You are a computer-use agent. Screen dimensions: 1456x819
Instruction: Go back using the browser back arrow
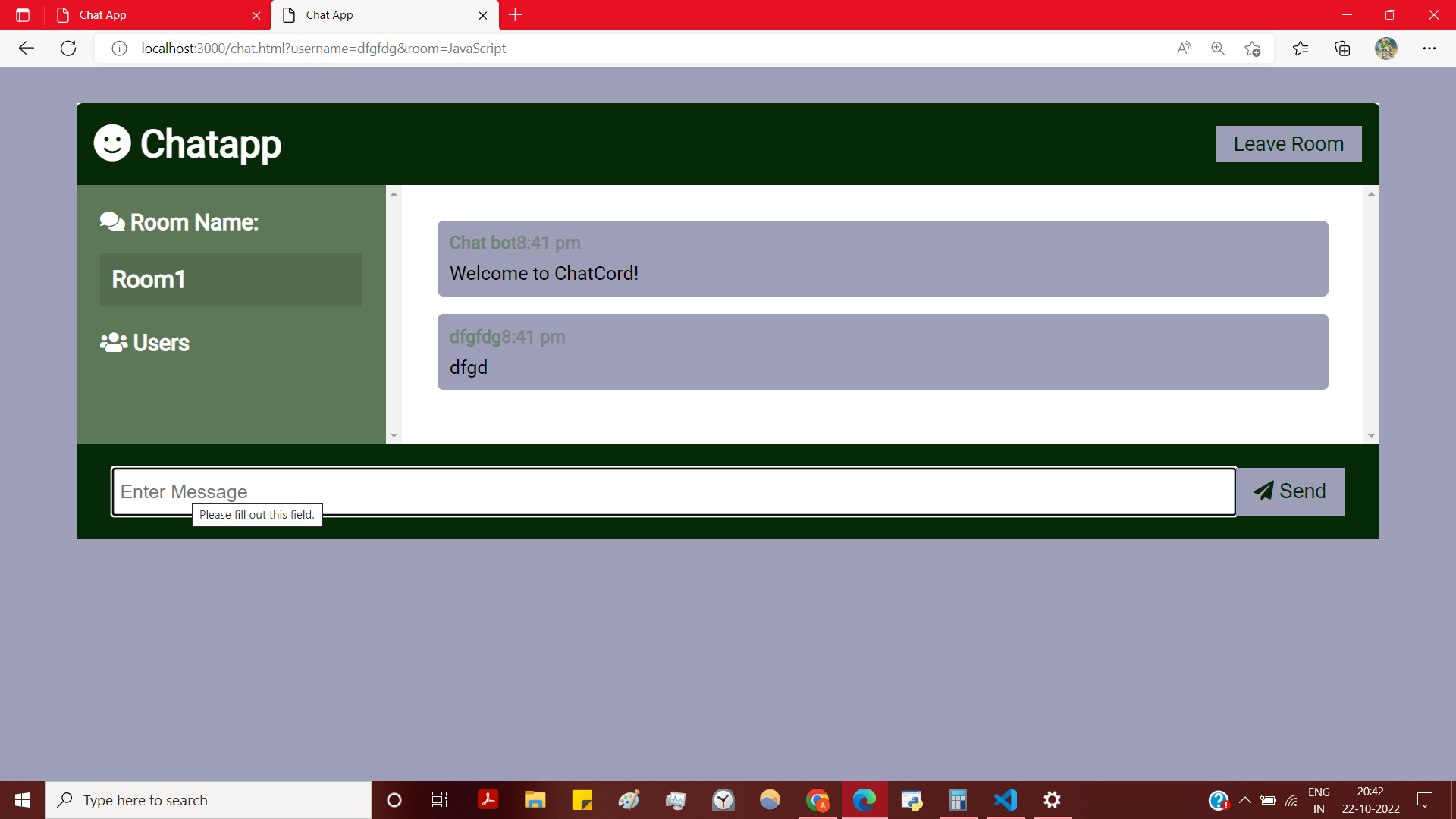tap(27, 49)
